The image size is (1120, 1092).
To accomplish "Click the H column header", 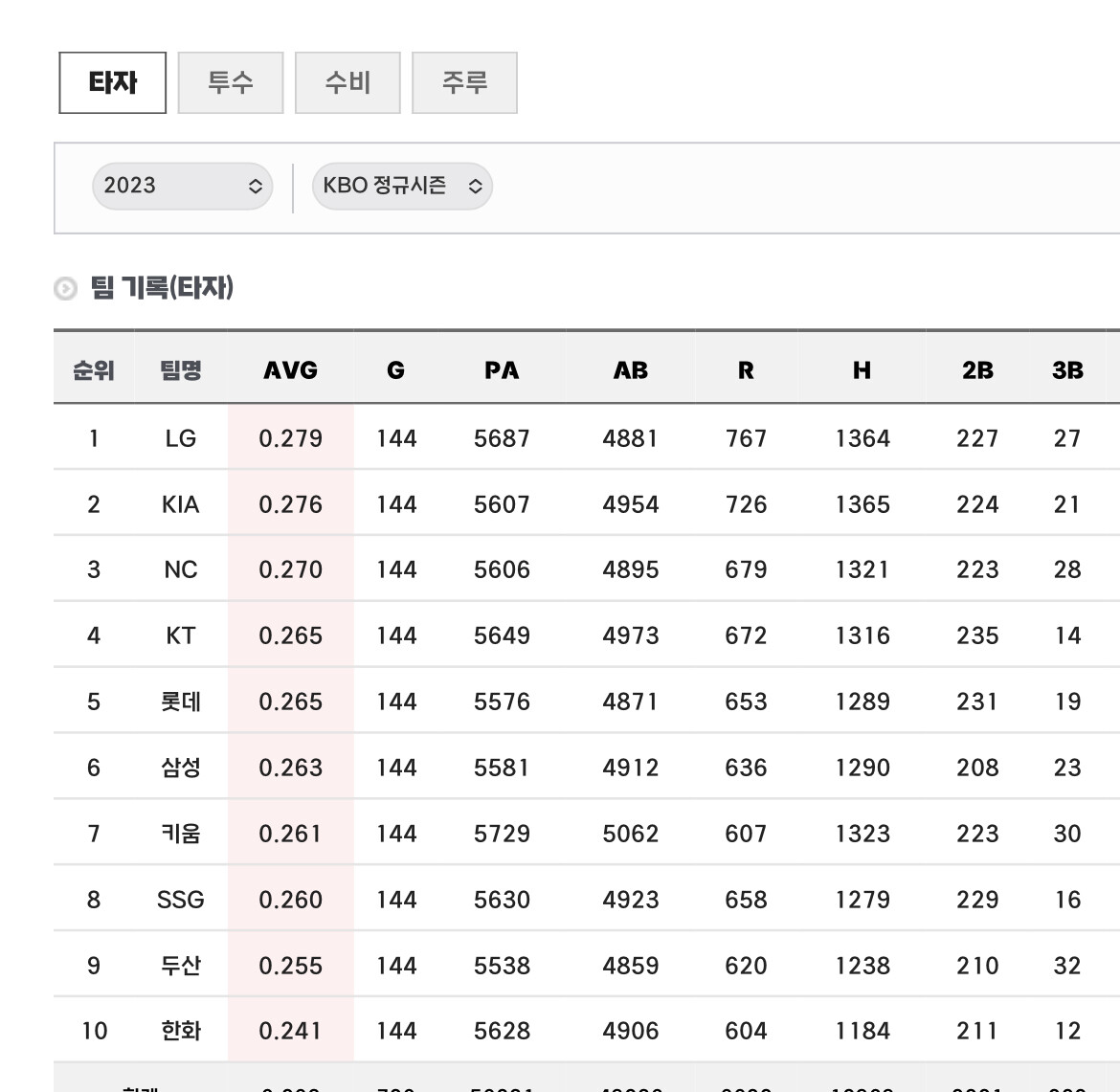I will [x=862, y=370].
